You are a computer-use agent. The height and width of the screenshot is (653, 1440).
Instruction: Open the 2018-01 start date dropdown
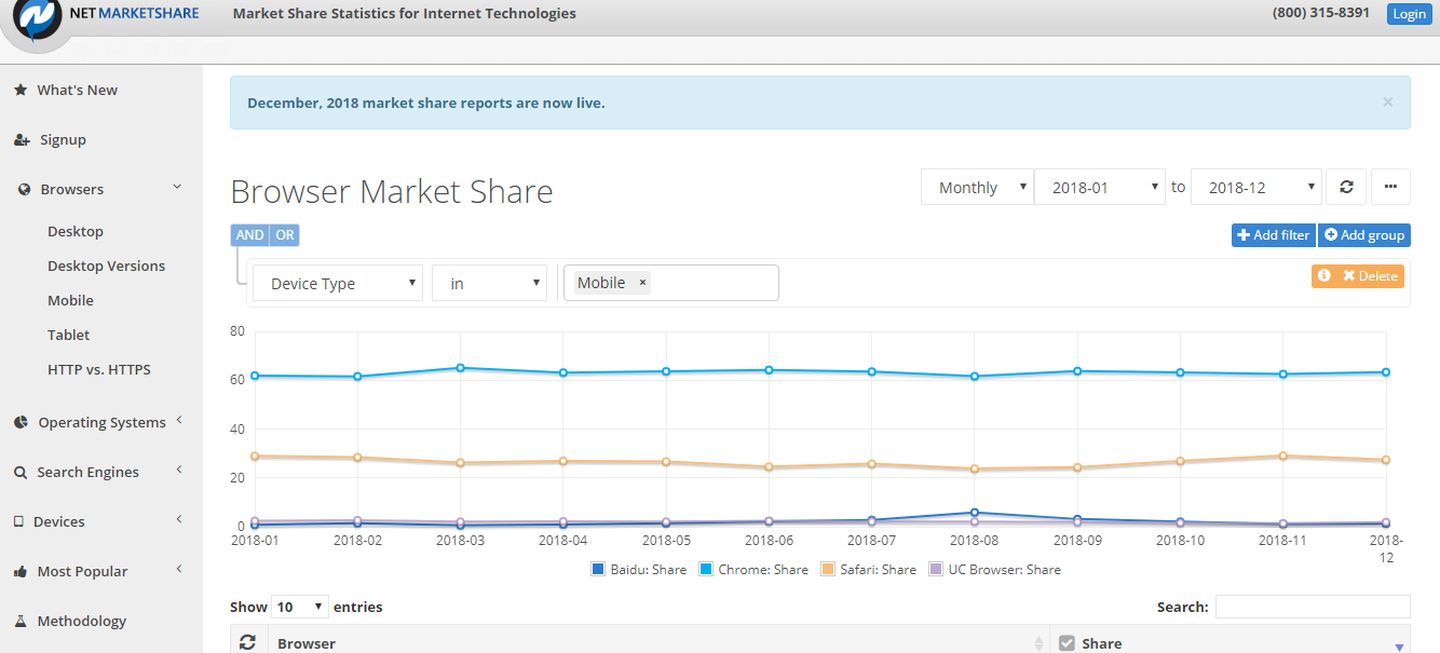(1099, 187)
